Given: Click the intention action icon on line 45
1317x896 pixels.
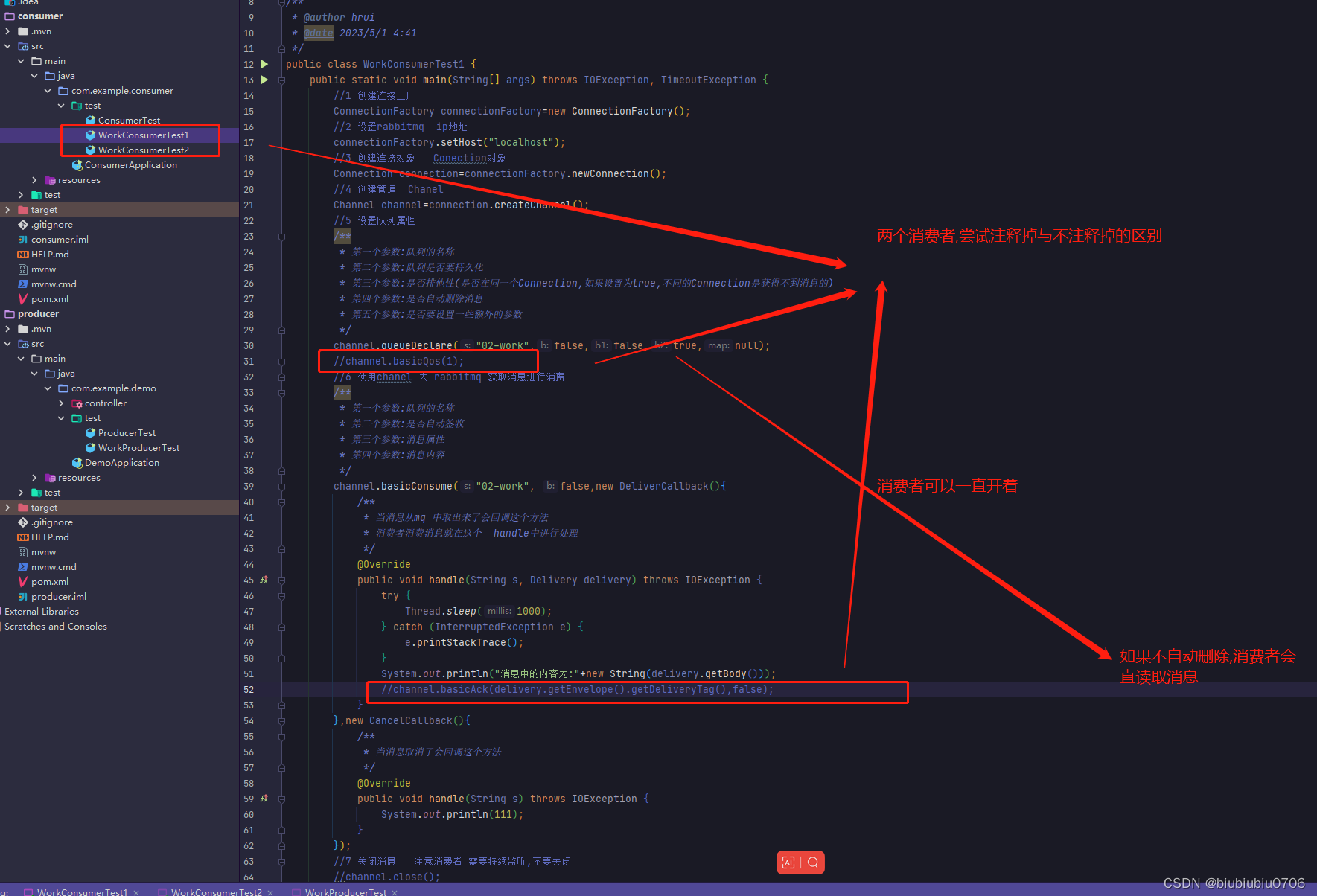Looking at the screenshot, I should [x=264, y=580].
